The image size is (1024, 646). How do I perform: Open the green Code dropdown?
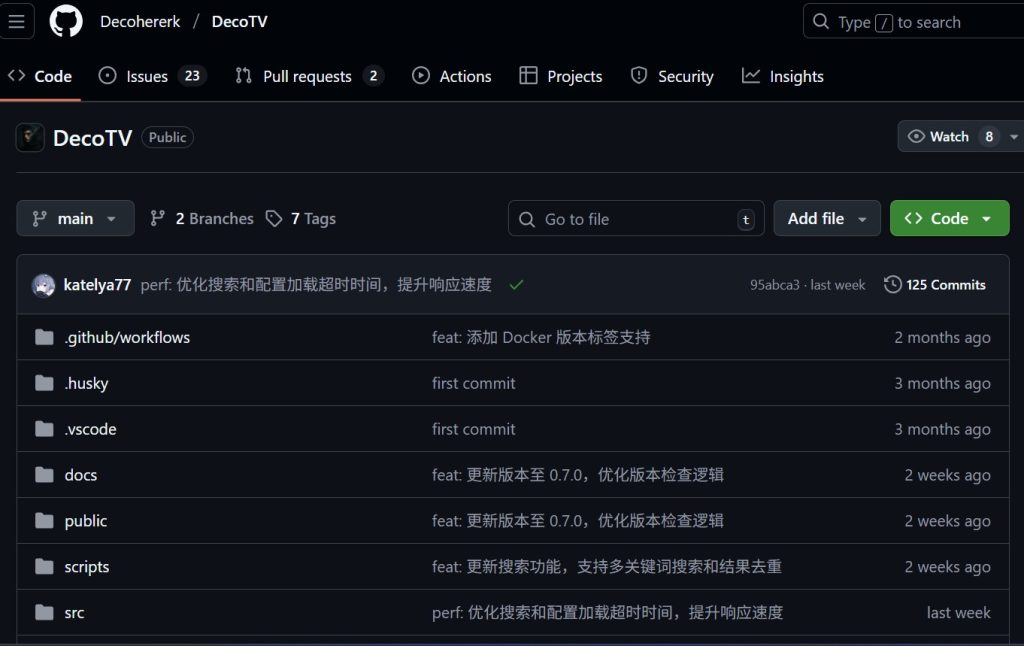pos(949,219)
